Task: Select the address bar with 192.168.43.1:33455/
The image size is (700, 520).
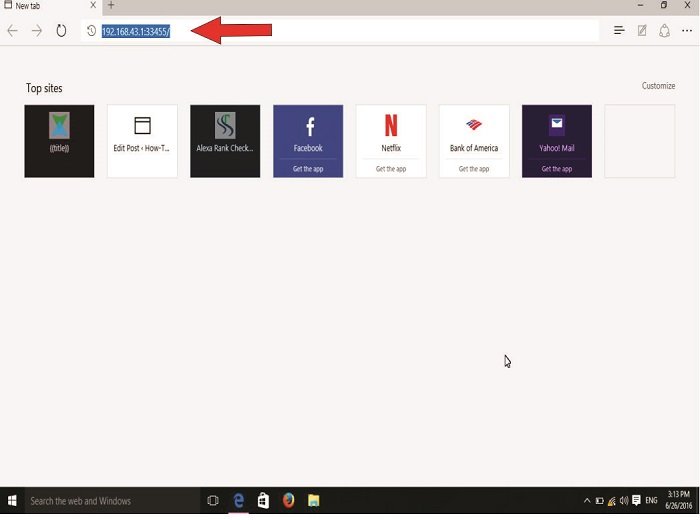Action: point(340,31)
